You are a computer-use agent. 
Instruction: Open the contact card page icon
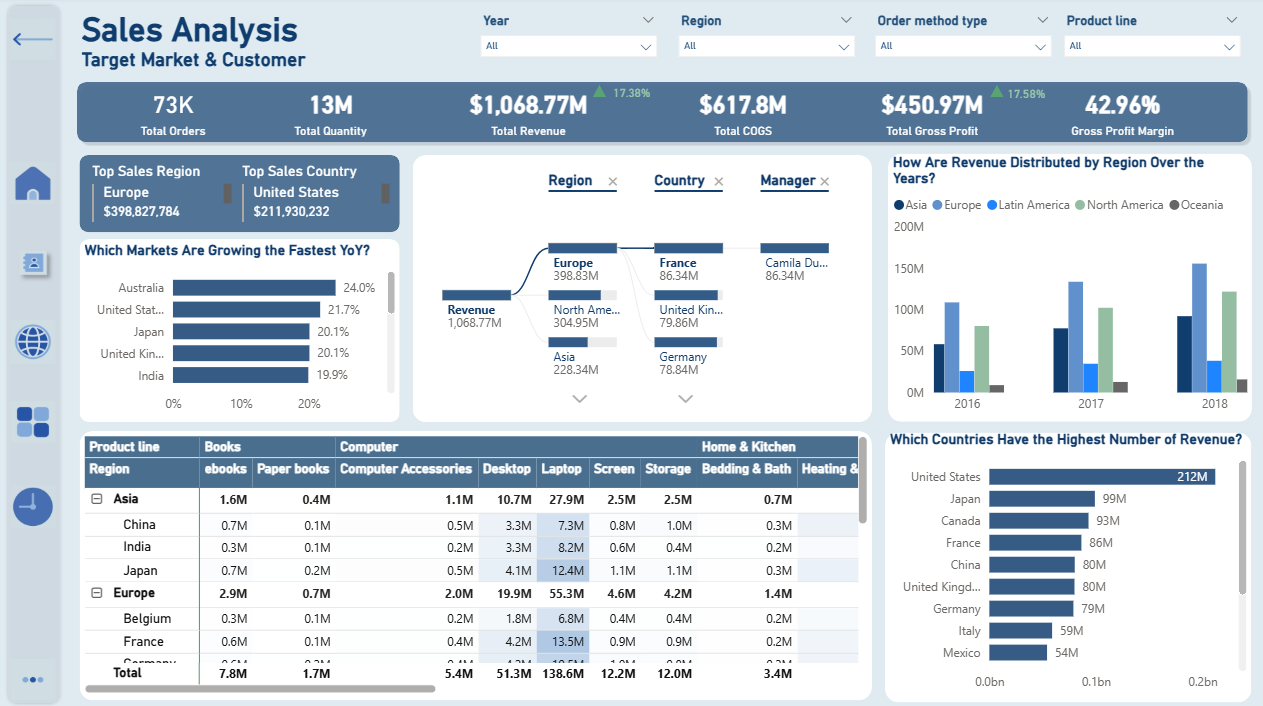pyautogui.click(x=33, y=263)
